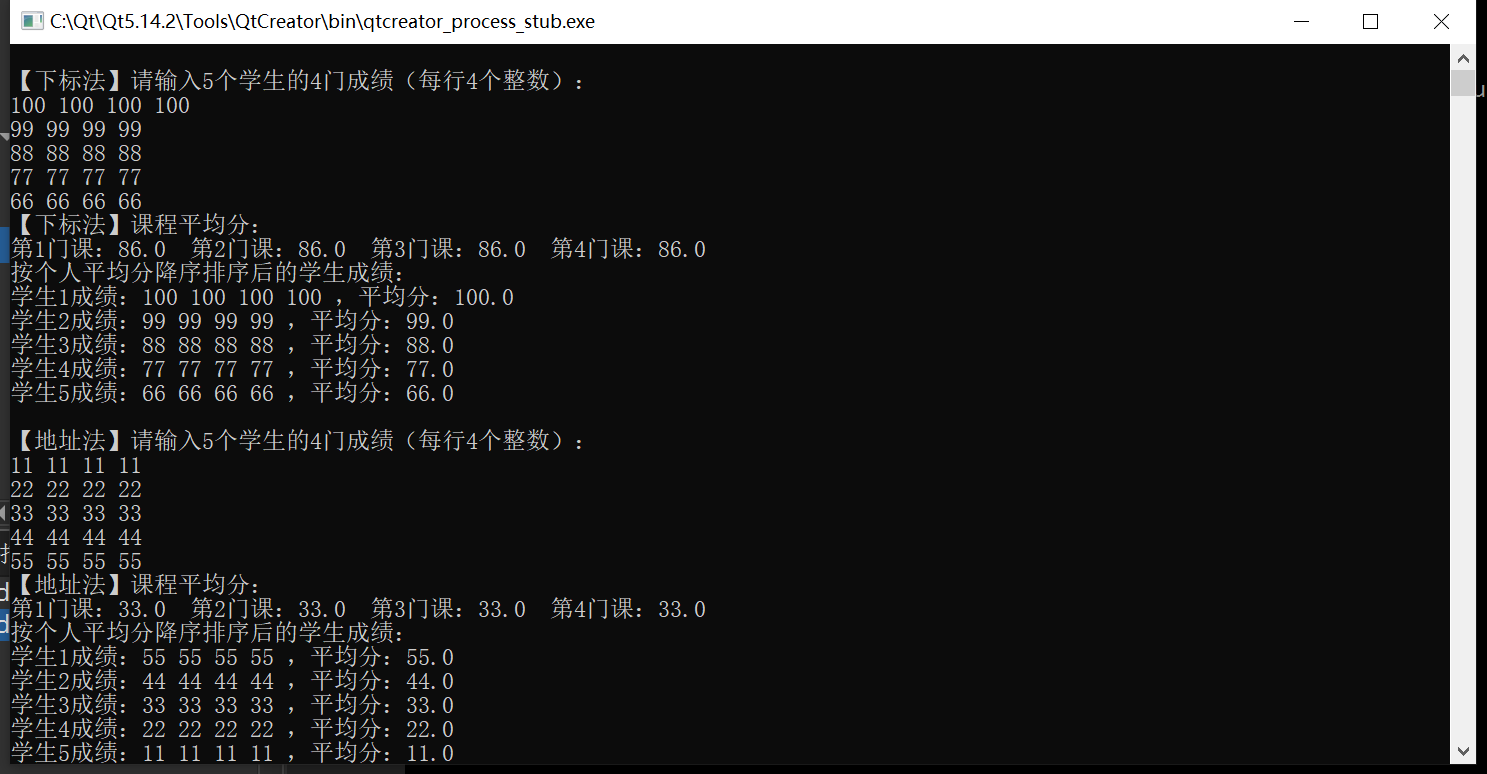Click the 【下标法】课程平均分 heading line
The height and width of the screenshot is (774, 1487).
tap(136, 225)
